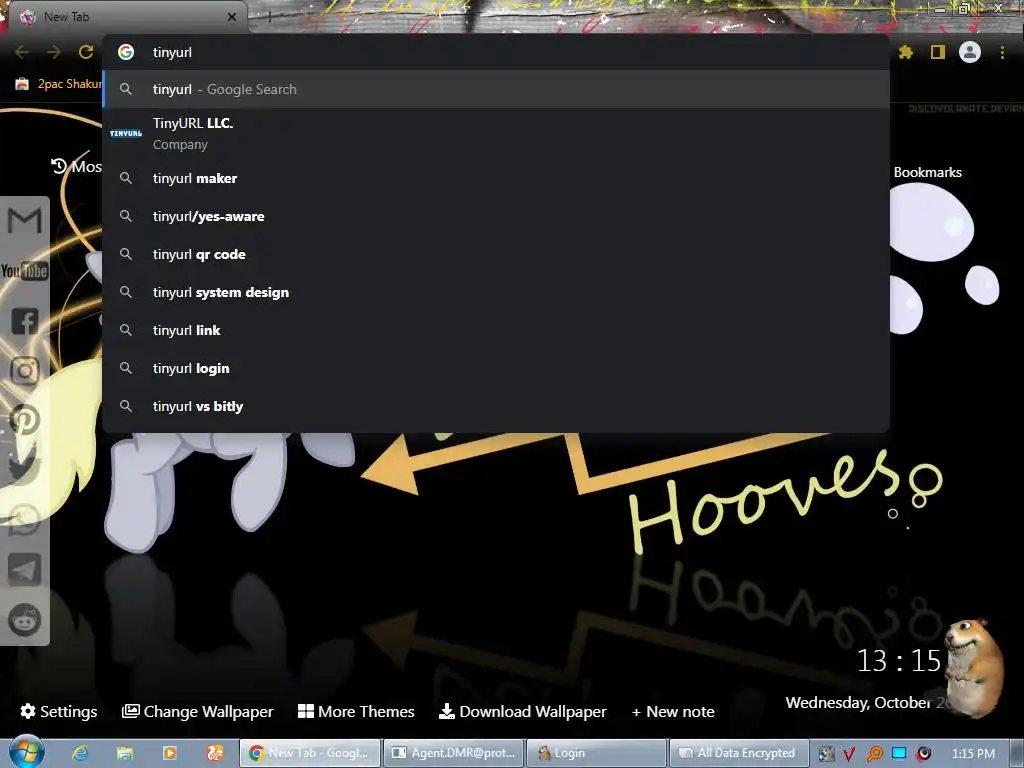The width and height of the screenshot is (1024, 768).
Task: Open the Chrome profile avatar
Action: pyautogui.click(x=970, y=52)
